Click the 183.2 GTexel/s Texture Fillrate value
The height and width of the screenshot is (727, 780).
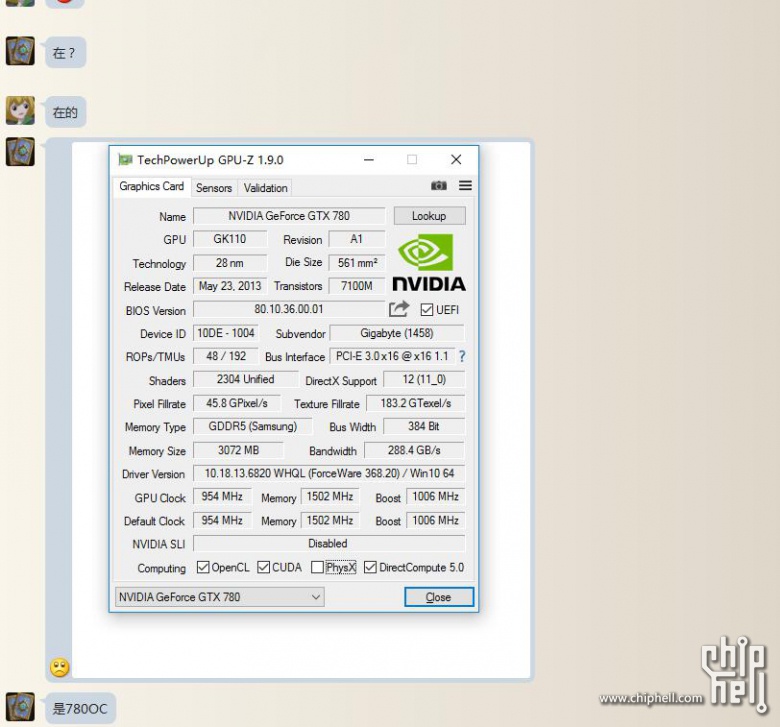coord(415,403)
